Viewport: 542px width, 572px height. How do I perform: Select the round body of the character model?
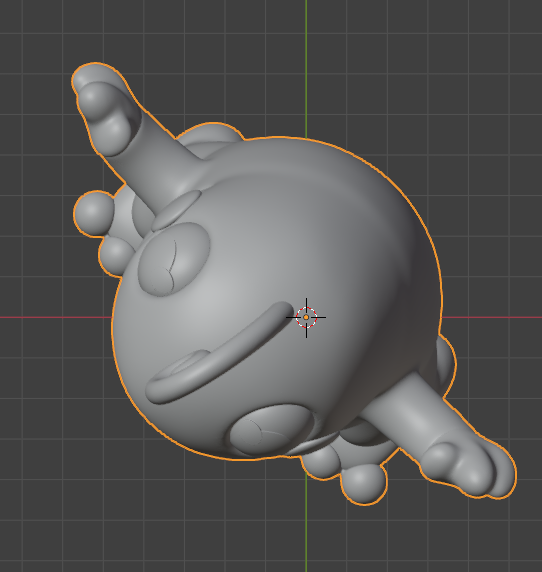(x=276, y=297)
